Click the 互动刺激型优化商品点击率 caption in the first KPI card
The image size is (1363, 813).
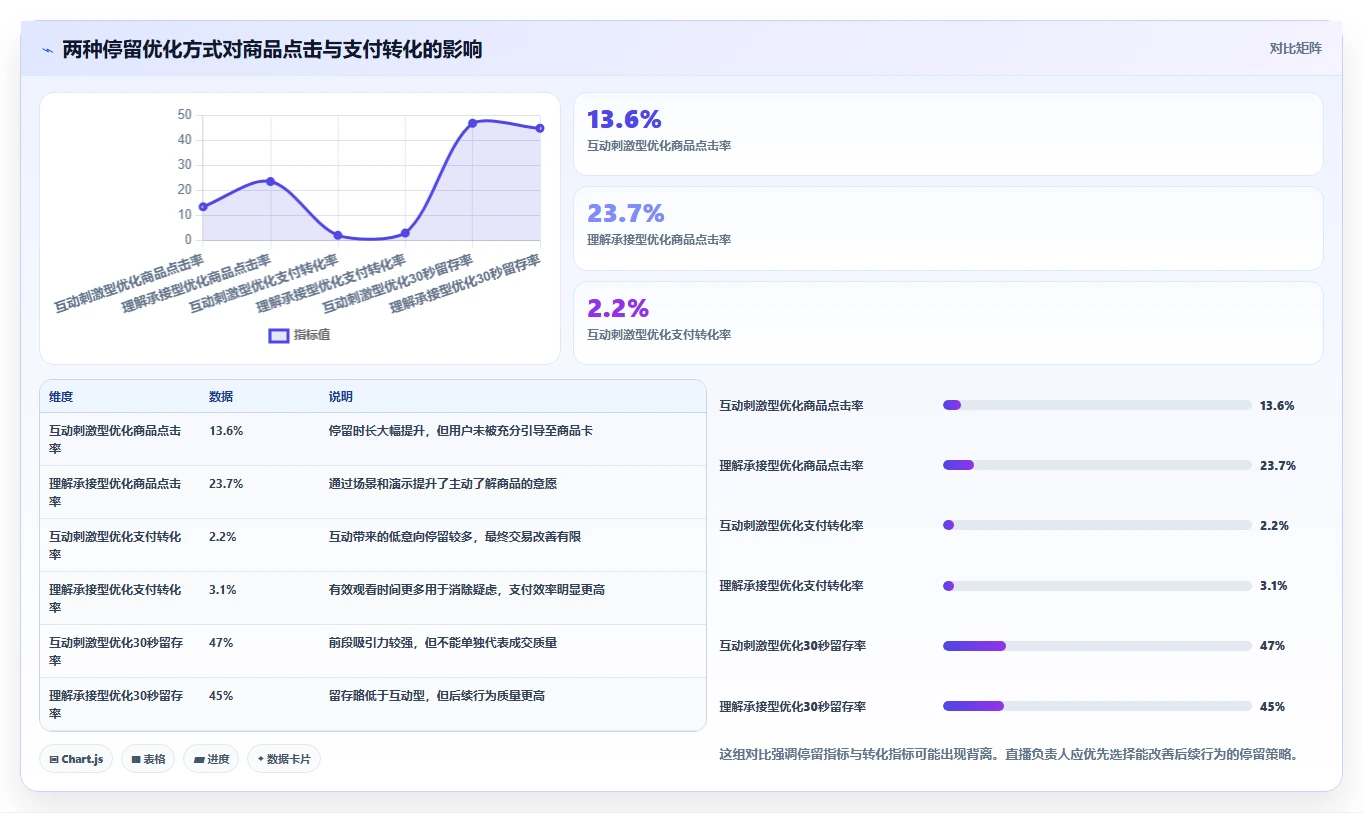click(659, 146)
